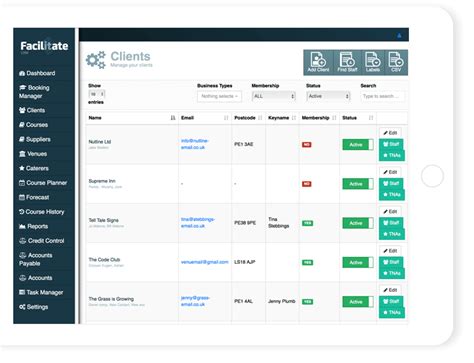Select Clients in the sidebar

pos(32,110)
